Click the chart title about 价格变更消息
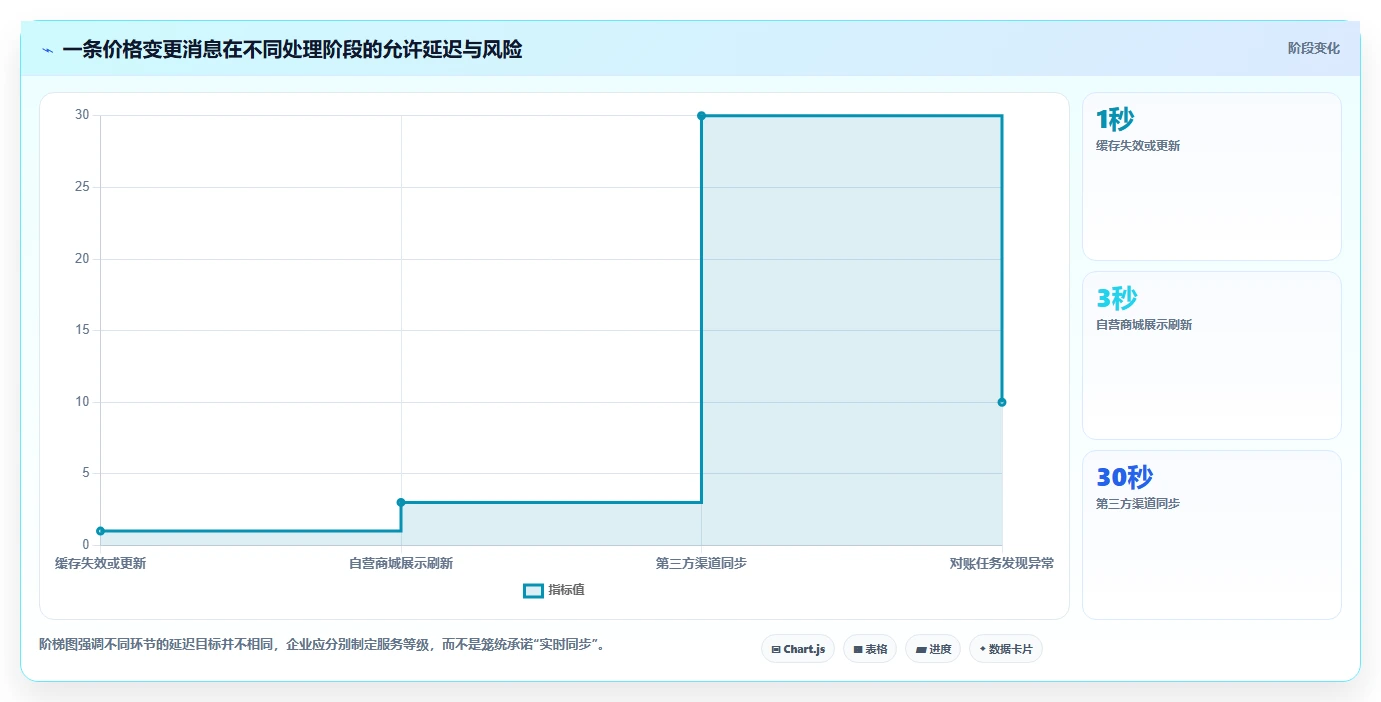Viewport: 1381px width, 702px height. pyautogui.click(x=292, y=49)
